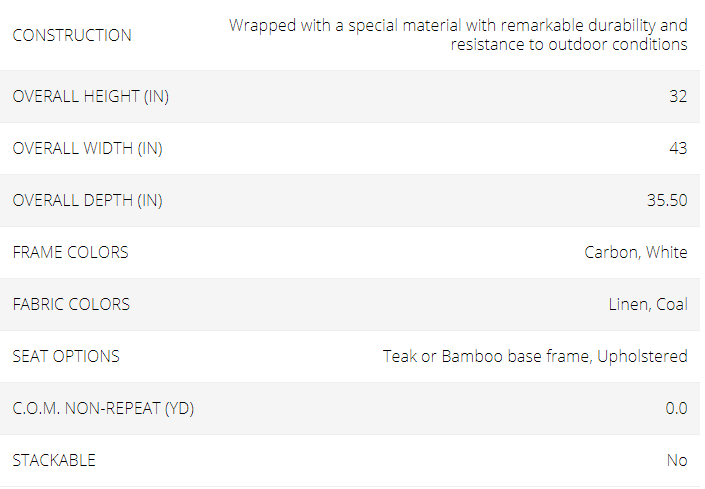Image resolution: width=705 pixels, height=489 pixels.
Task: Click the SEAT OPTIONS label
Action: pos(66,356)
